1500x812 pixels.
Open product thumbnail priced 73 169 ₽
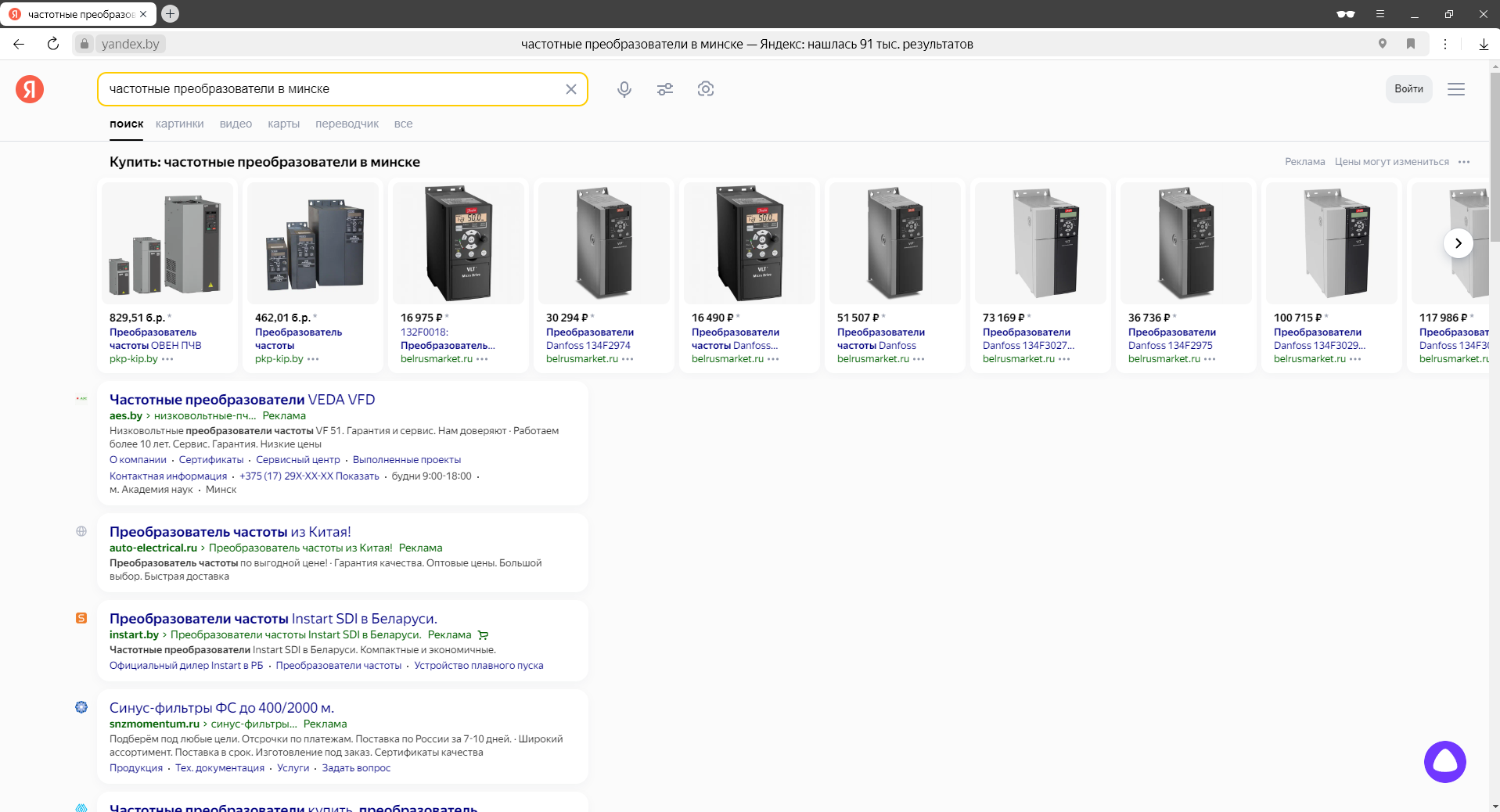pyautogui.click(x=1041, y=243)
